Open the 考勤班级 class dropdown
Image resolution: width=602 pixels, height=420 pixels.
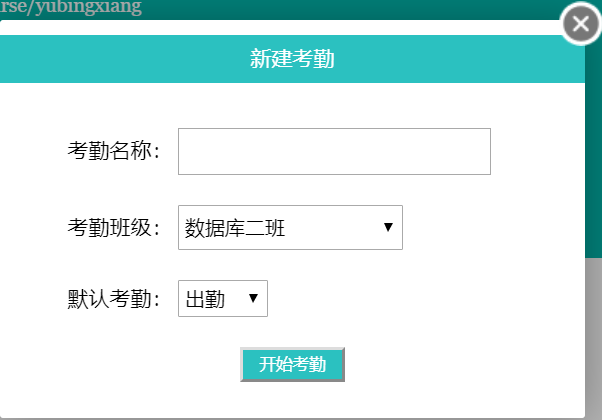tap(289, 228)
